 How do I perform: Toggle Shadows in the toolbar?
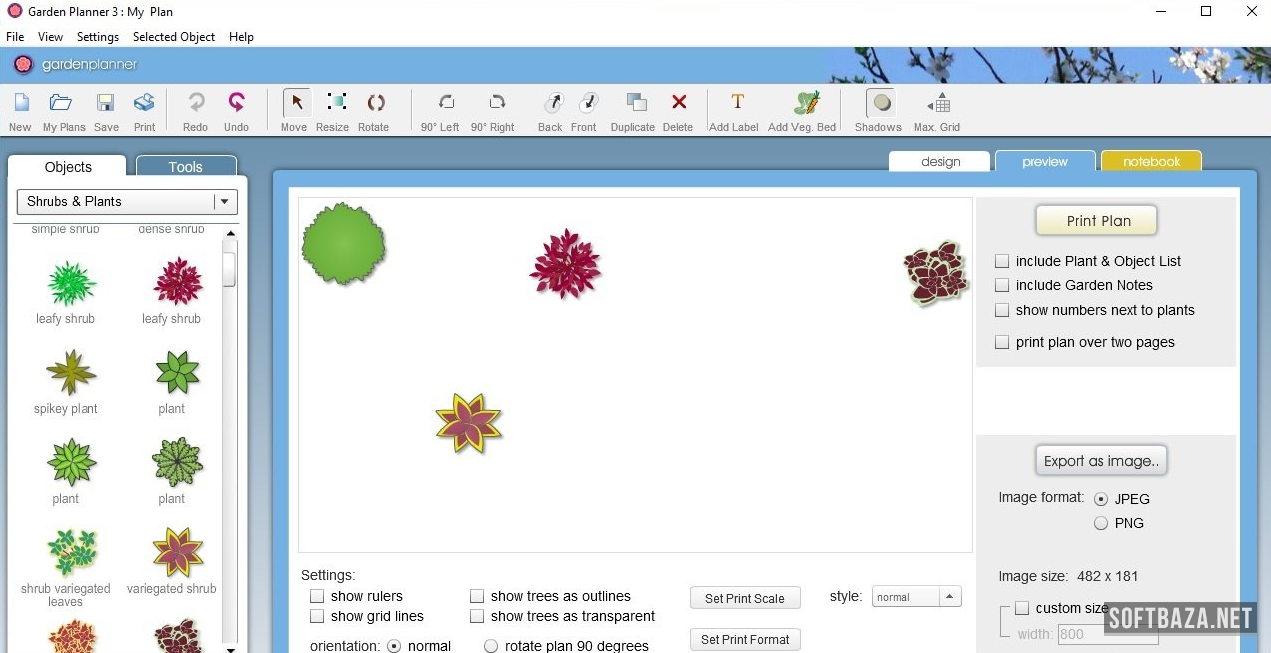point(880,103)
